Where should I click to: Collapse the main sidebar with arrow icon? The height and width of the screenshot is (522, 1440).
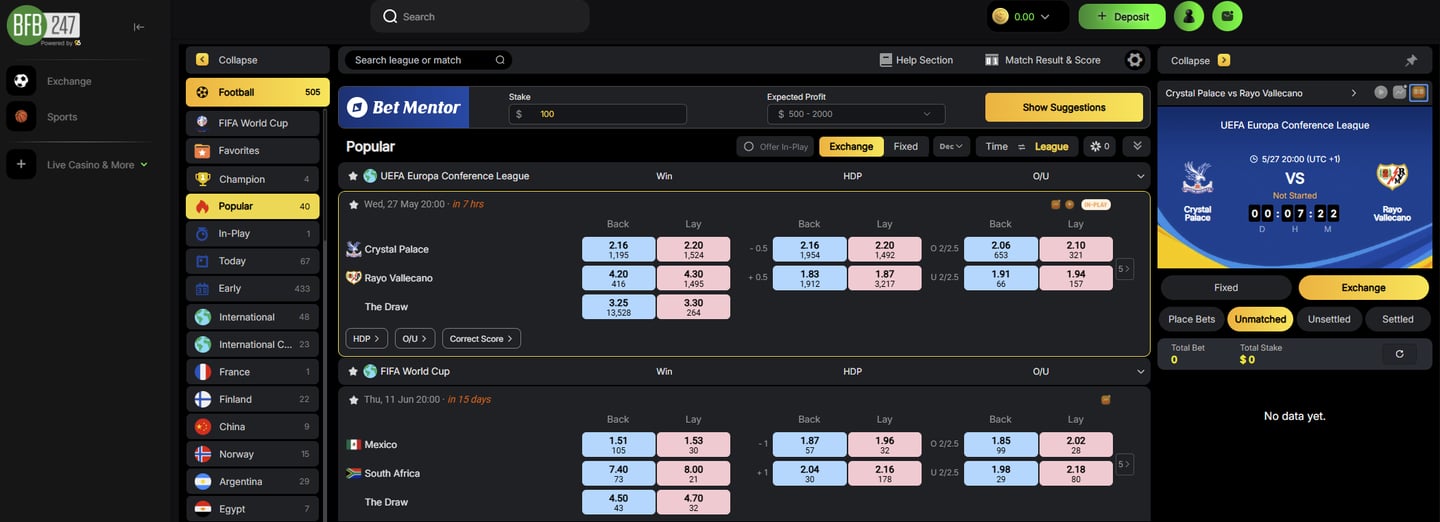[x=139, y=27]
